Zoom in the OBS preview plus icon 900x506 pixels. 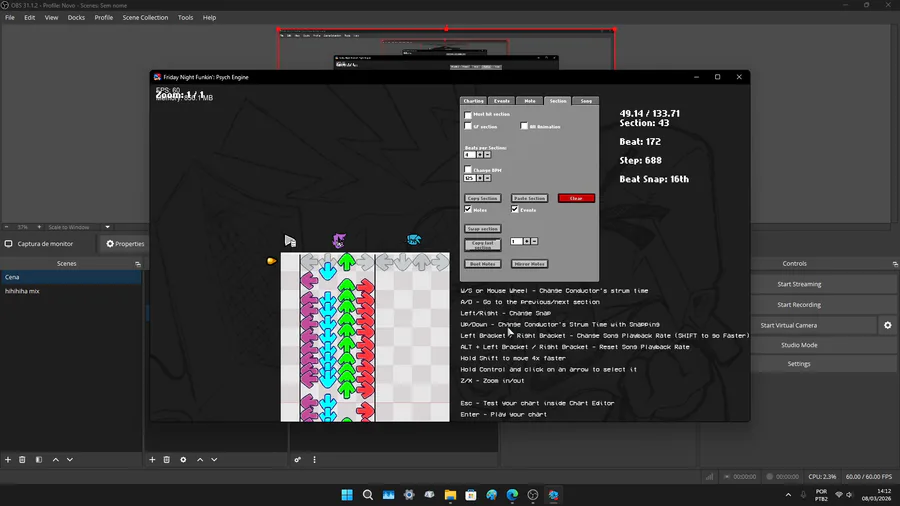click(39, 227)
